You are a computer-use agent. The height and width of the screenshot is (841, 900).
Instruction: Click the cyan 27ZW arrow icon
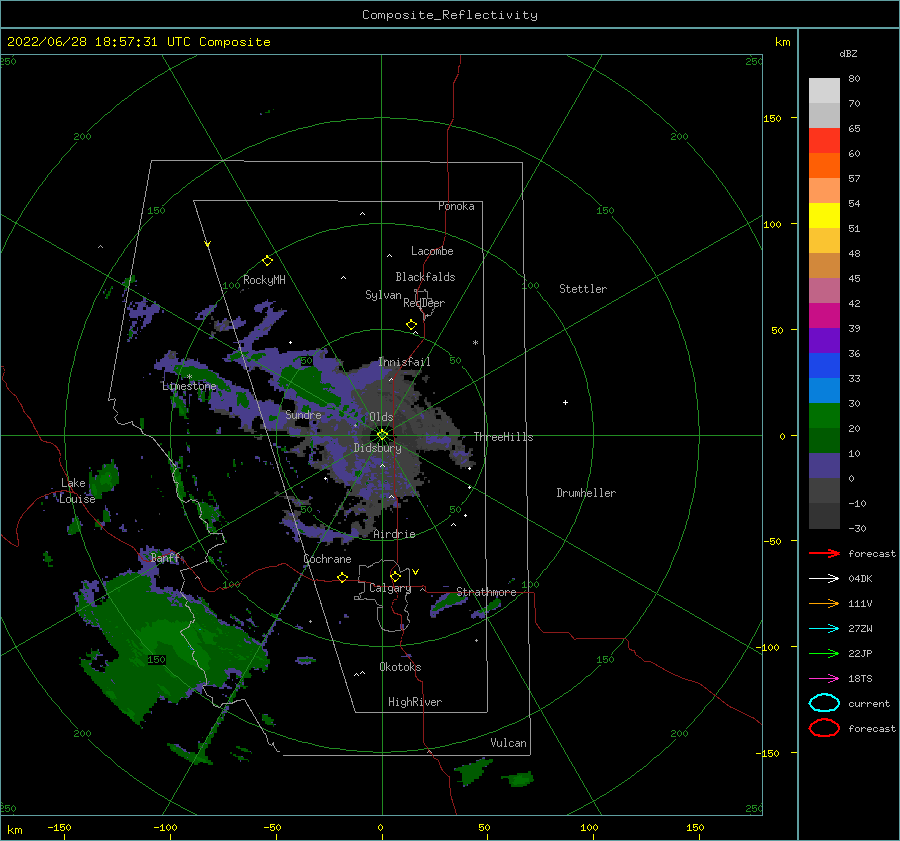[x=824, y=629]
